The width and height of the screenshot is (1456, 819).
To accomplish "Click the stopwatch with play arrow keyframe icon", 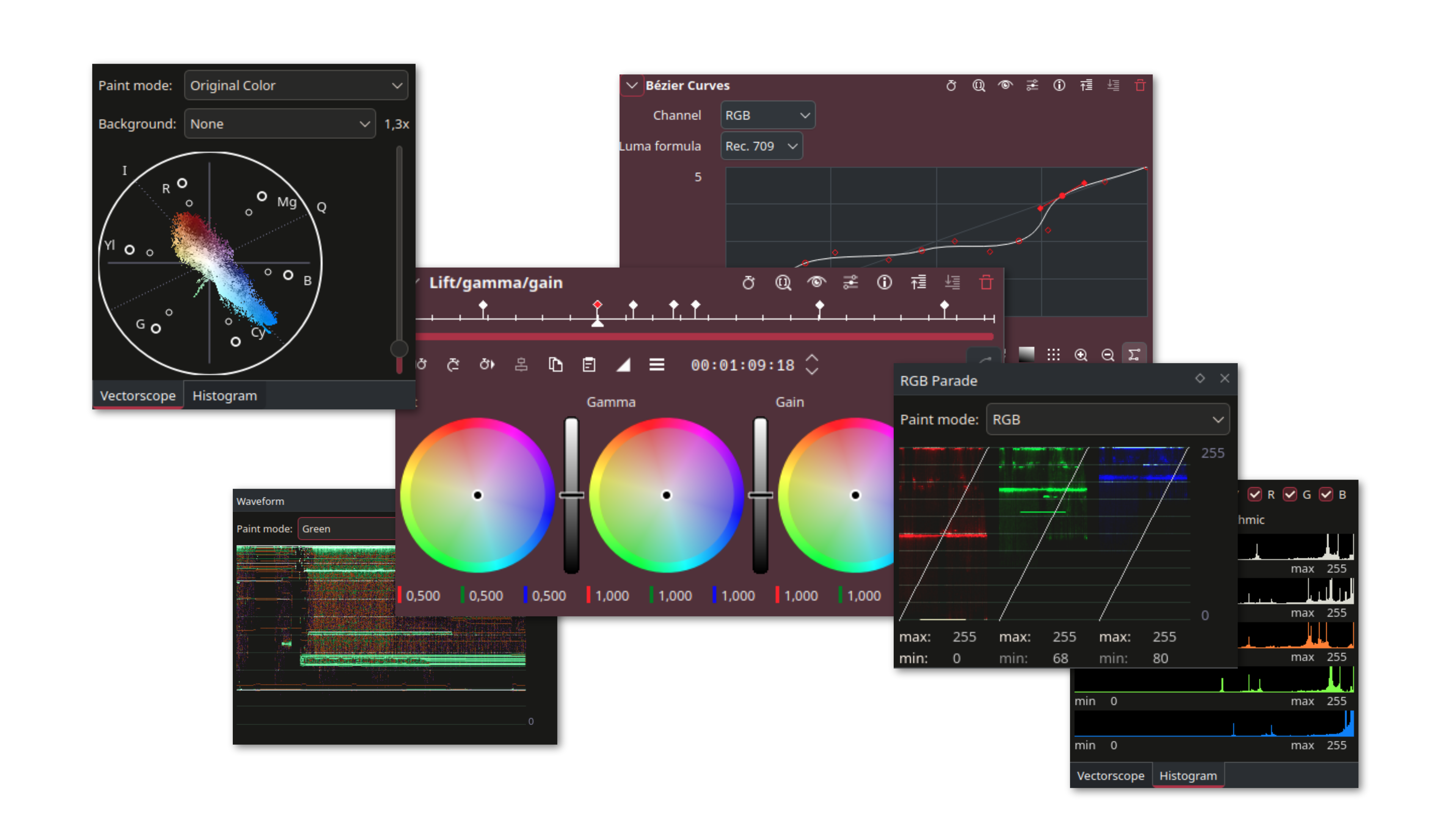I will [487, 365].
